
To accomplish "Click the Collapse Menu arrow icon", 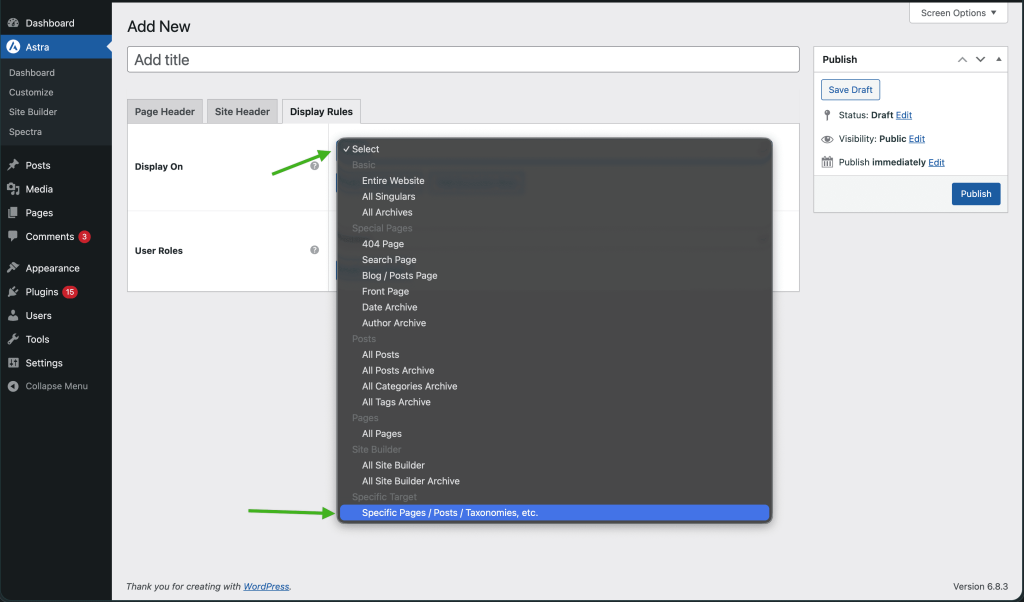I will (12, 386).
